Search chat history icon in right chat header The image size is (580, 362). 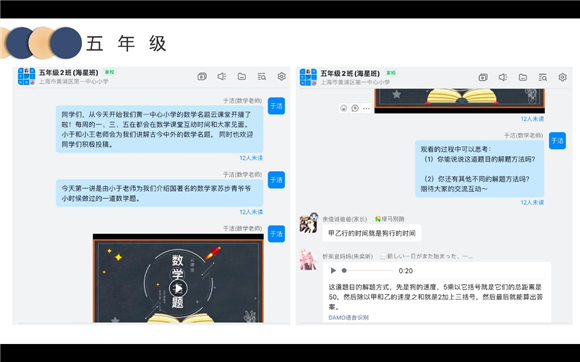(543, 77)
